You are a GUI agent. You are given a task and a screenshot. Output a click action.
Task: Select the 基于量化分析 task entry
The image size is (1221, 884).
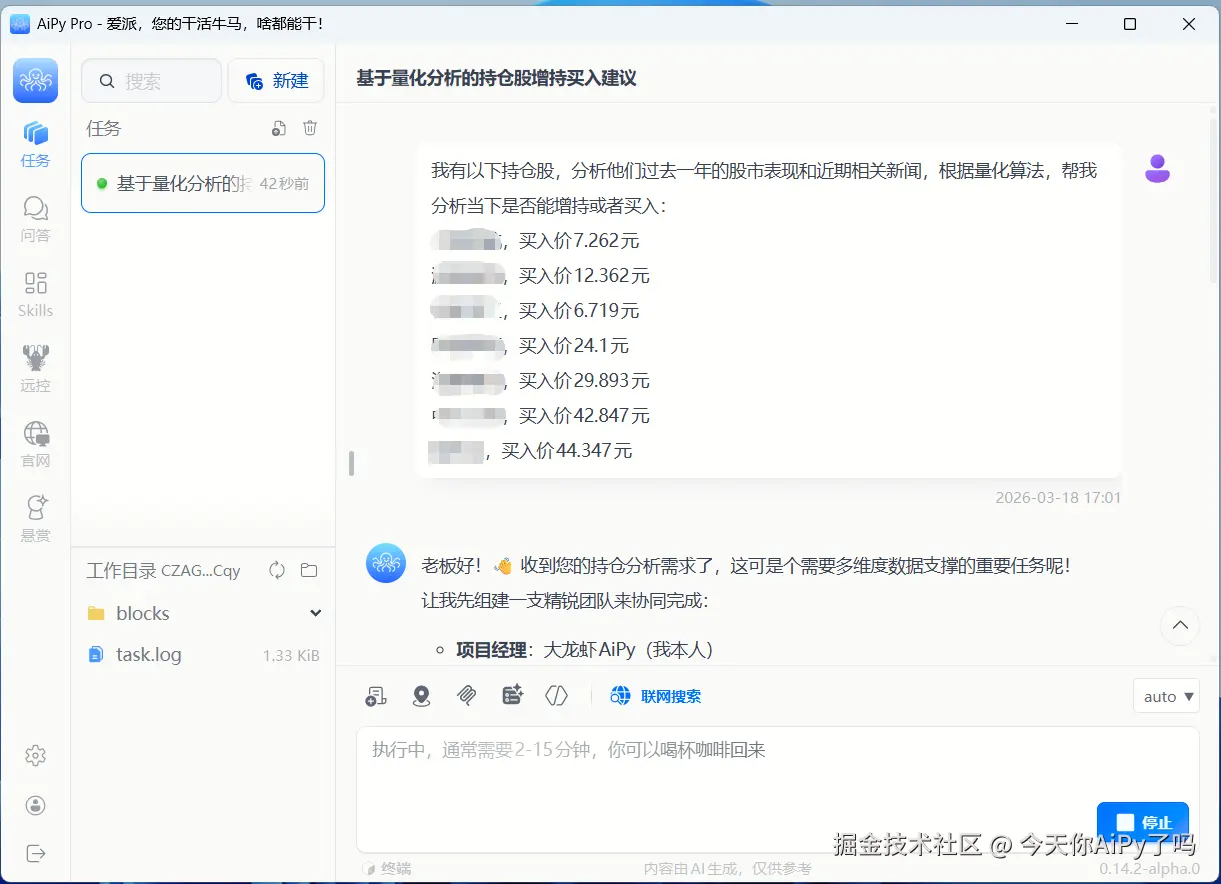click(203, 183)
